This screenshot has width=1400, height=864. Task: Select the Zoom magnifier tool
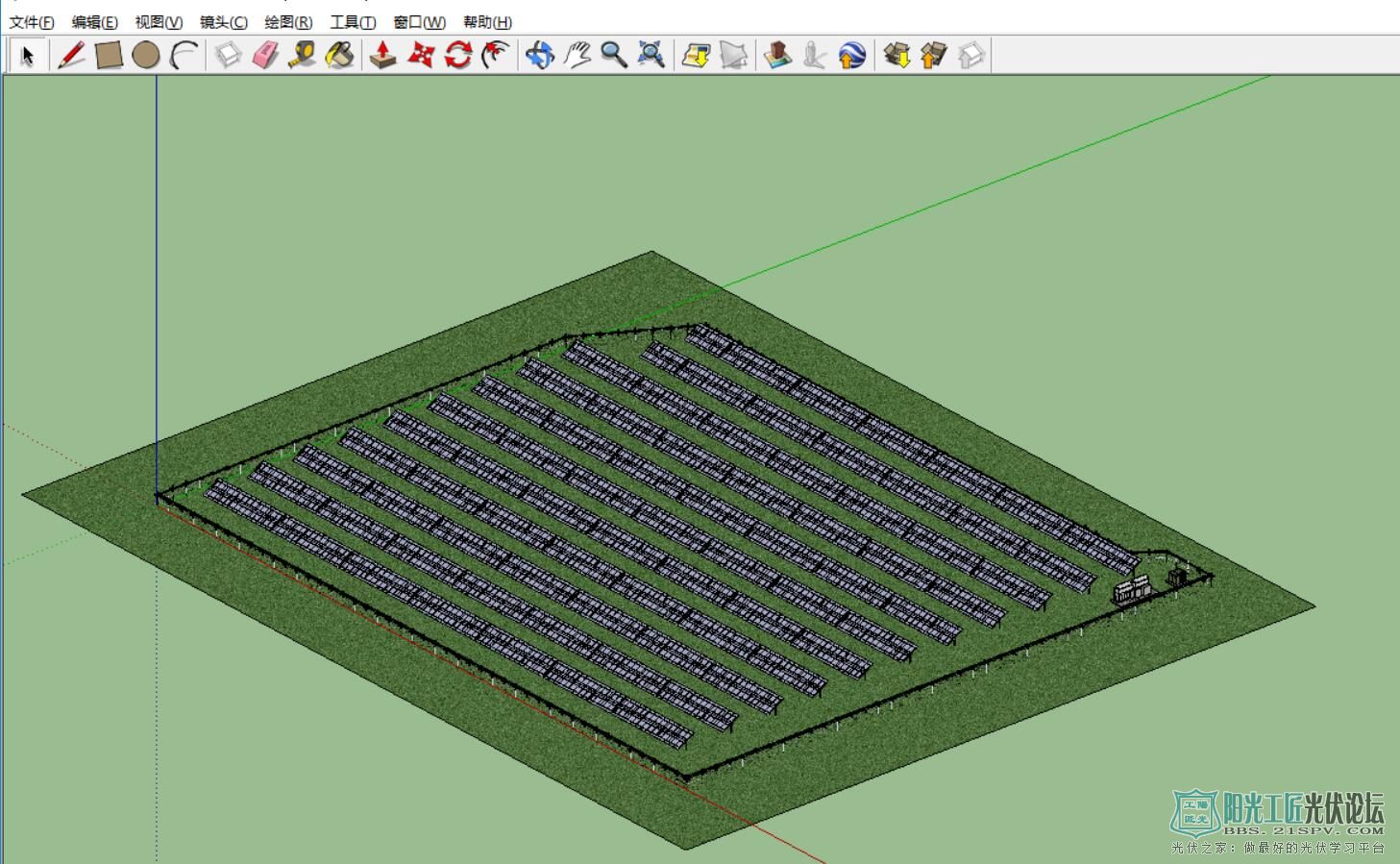click(614, 56)
